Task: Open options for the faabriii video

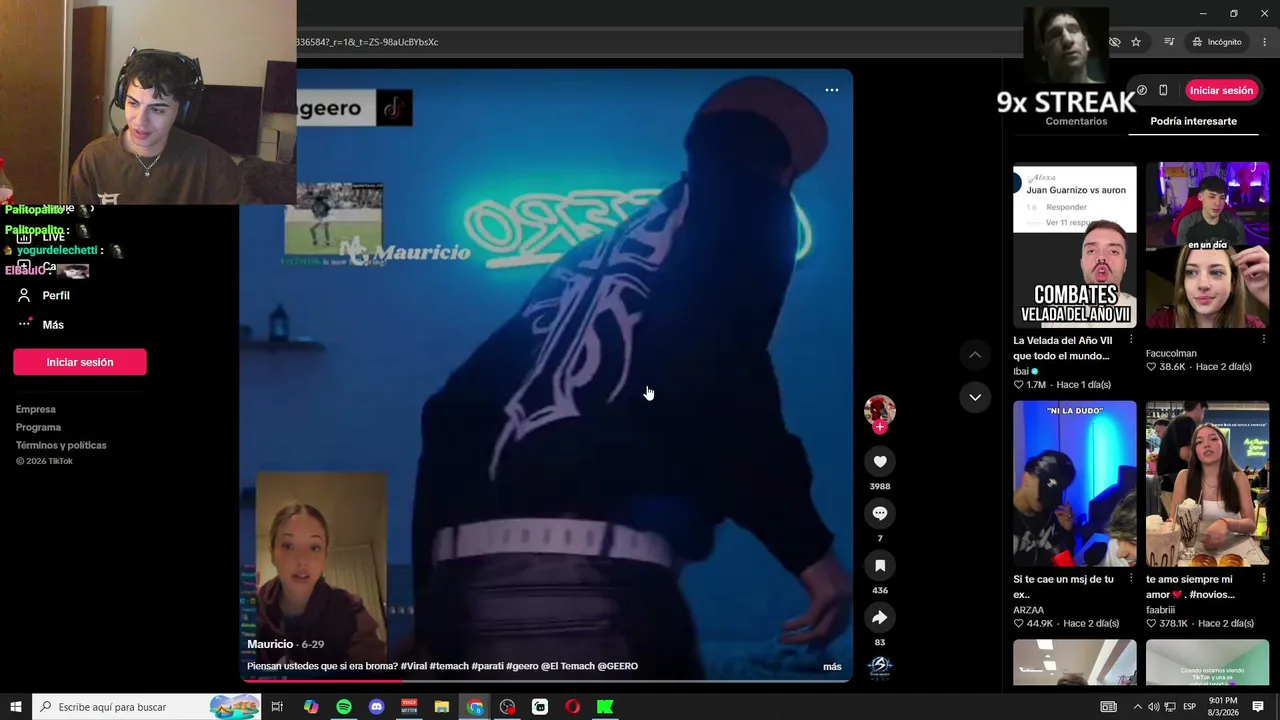Action: tap(1263, 578)
